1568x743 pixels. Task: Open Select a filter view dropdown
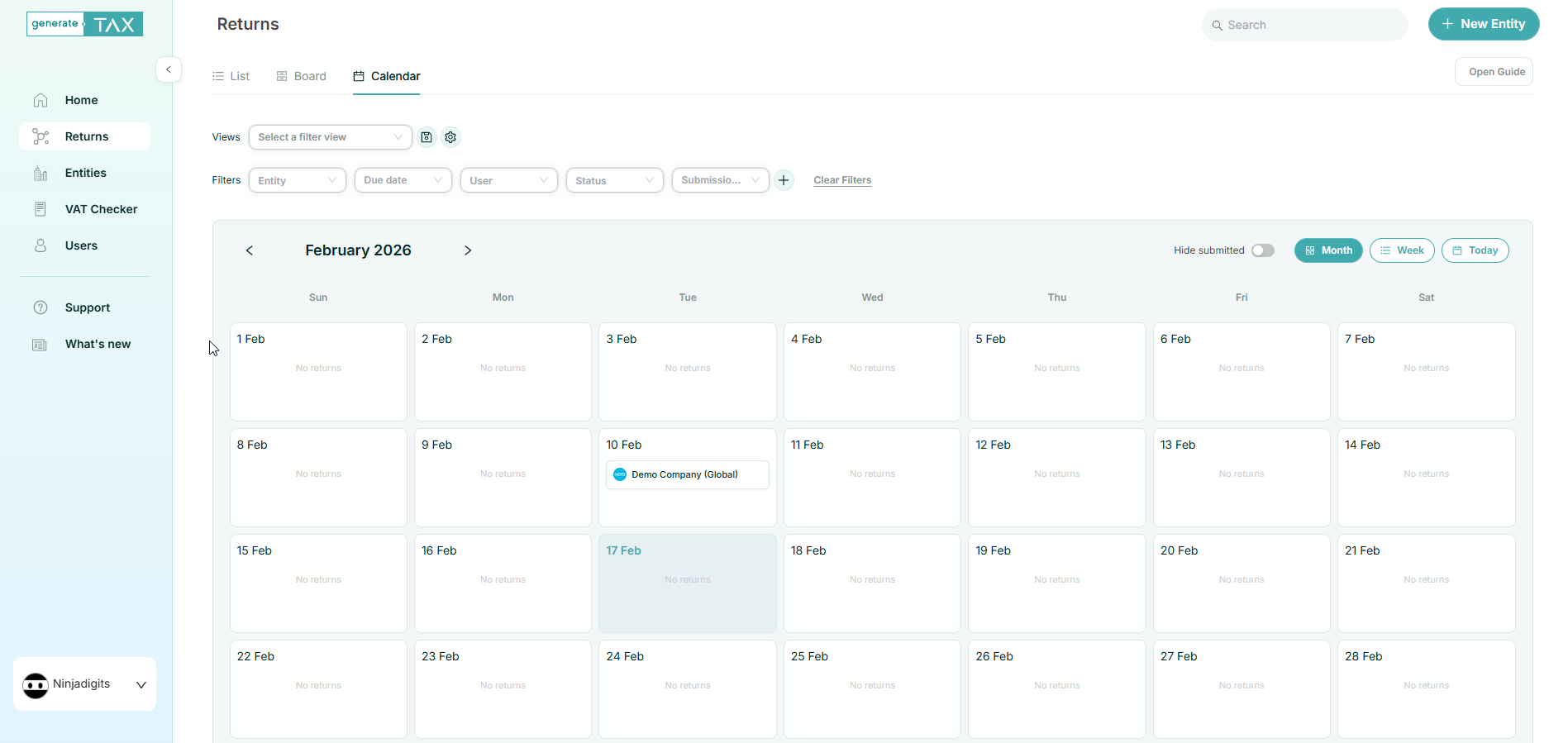click(x=330, y=137)
